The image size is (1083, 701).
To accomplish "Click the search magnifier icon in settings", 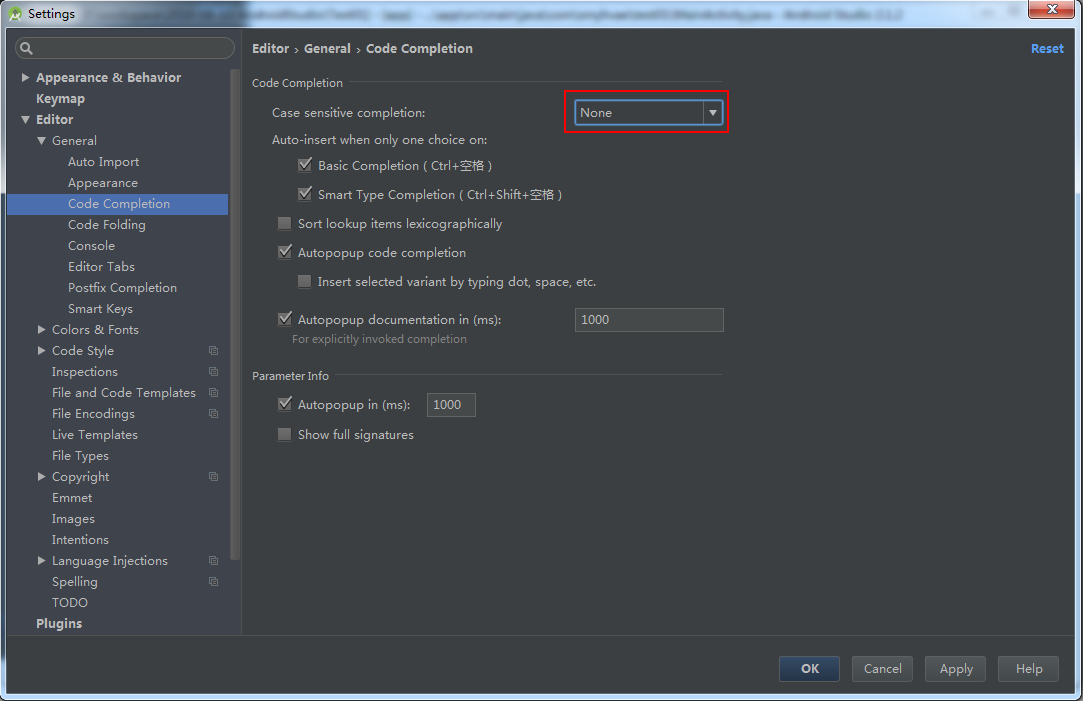I will [x=26, y=48].
